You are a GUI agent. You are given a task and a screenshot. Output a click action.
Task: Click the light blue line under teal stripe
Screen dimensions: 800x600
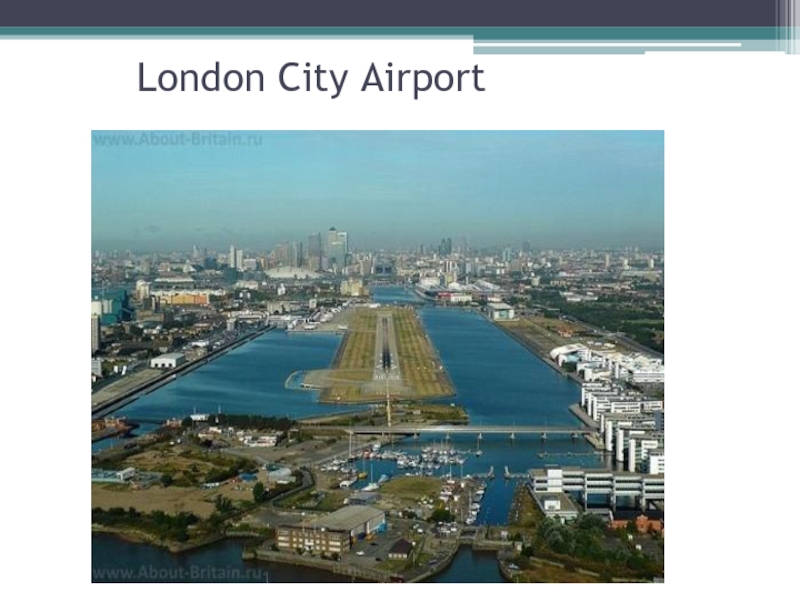[607, 45]
